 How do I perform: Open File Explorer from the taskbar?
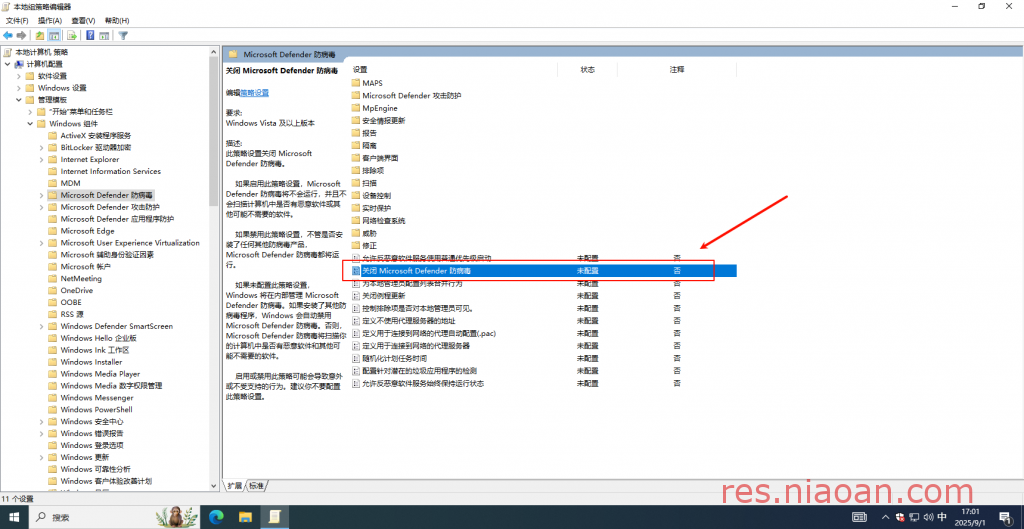pyautogui.click(x=245, y=517)
